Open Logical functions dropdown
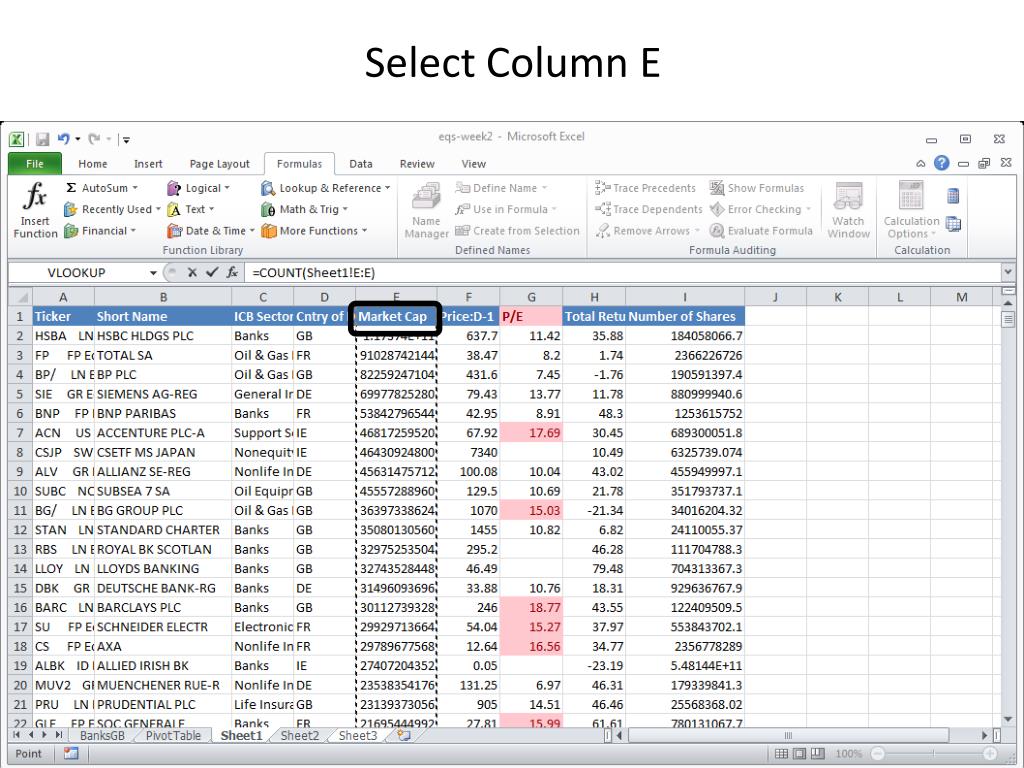 (199, 188)
